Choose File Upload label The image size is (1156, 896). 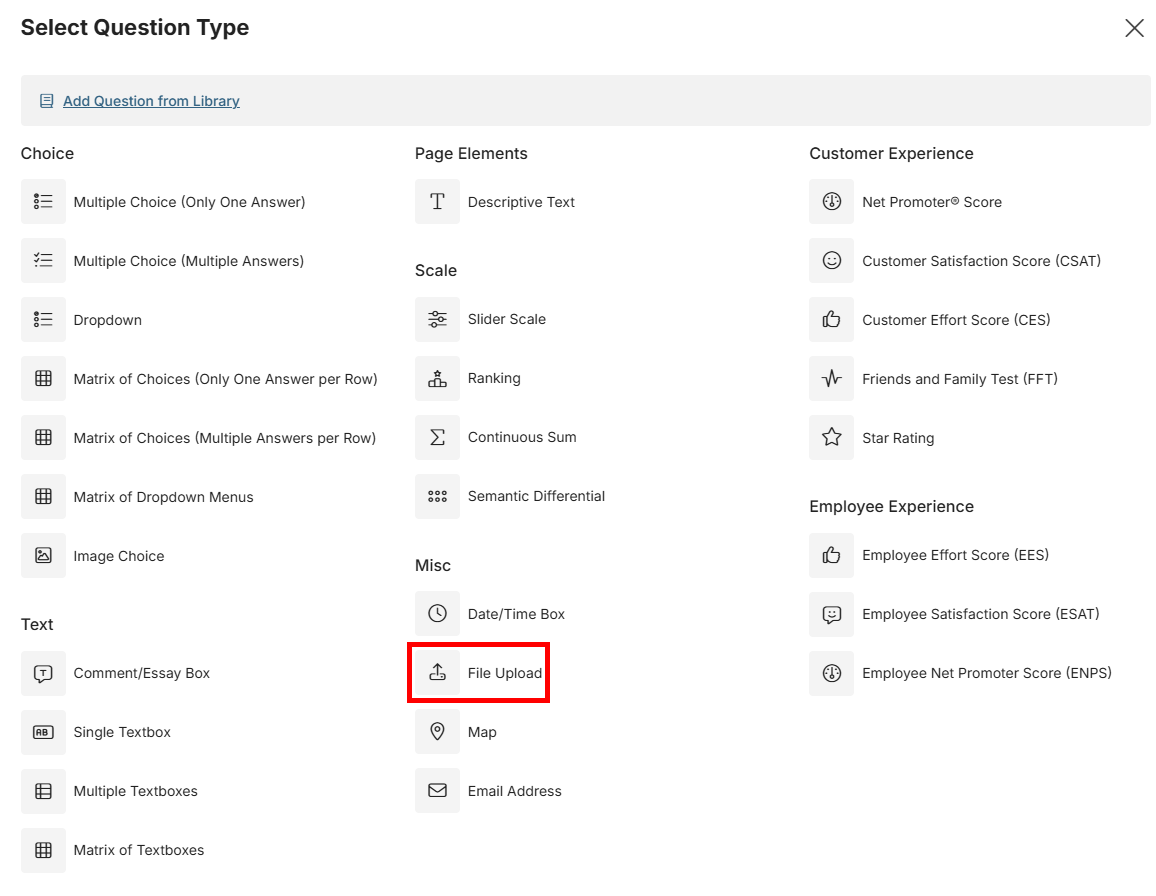(x=505, y=673)
